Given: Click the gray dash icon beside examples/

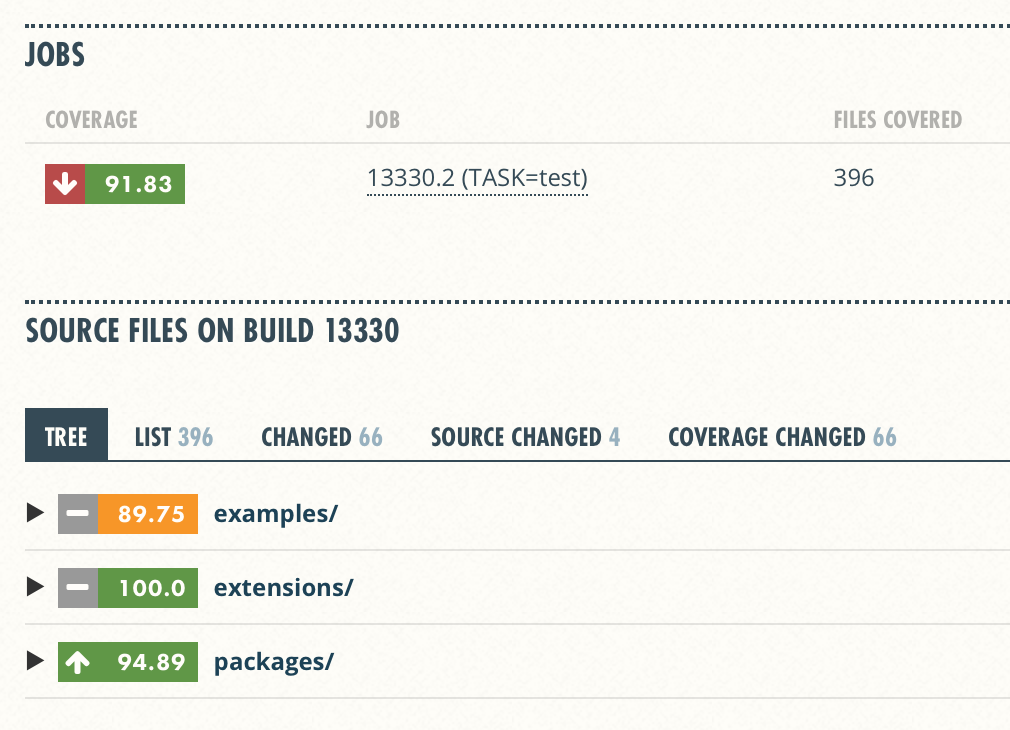Looking at the screenshot, I should 78,514.
